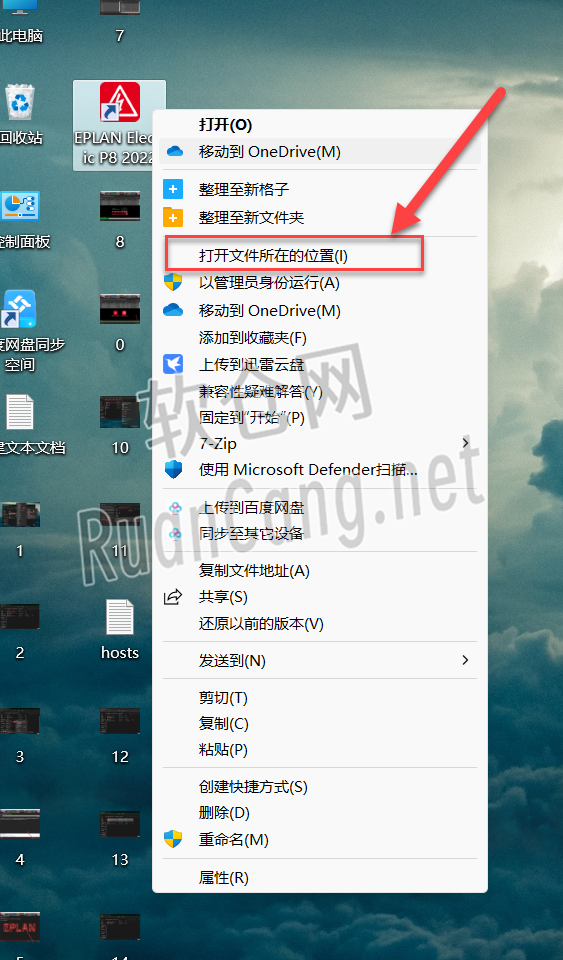Image resolution: width=563 pixels, height=960 pixels.
Task: Pin to Start with 固定到"开始"(P)
Action: pyautogui.click(x=319, y=418)
